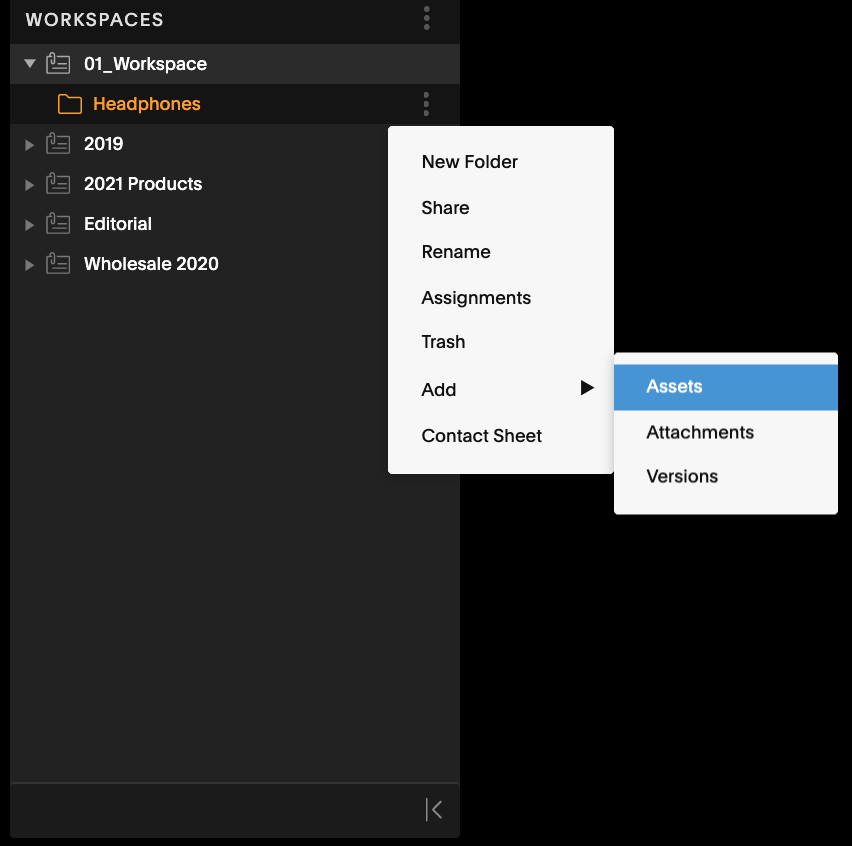Click the Editorial workspace icon
The width and height of the screenshot is (852, 846).
(58, 224)
